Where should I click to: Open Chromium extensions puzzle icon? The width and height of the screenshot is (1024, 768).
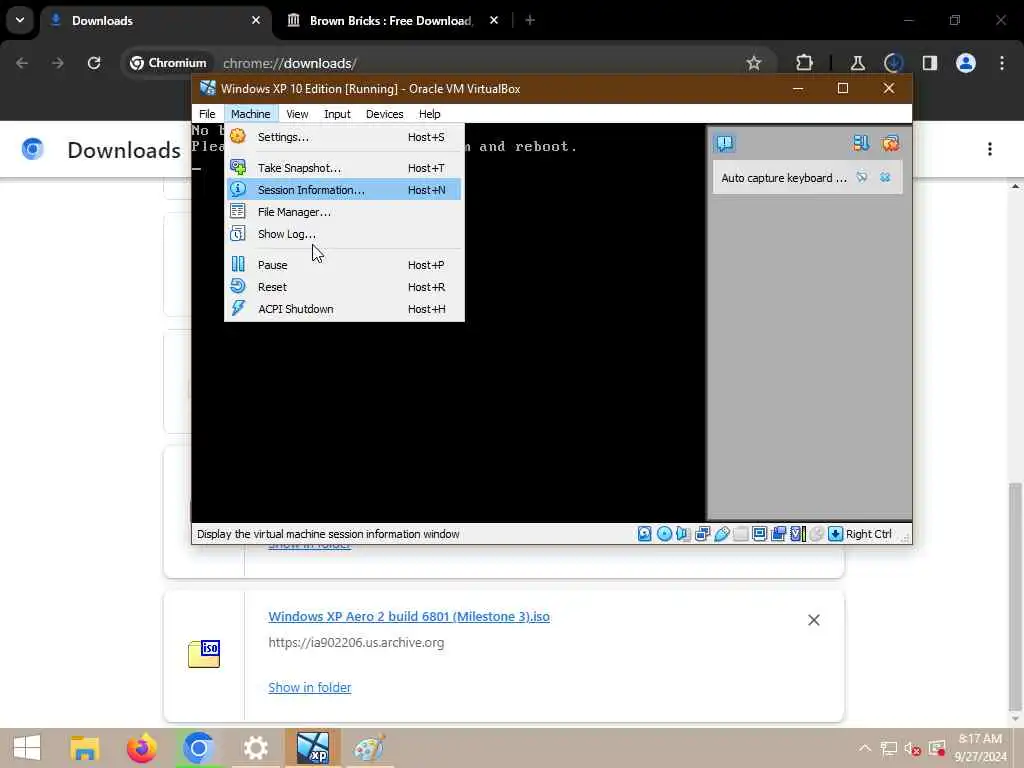tap(805, 63)
